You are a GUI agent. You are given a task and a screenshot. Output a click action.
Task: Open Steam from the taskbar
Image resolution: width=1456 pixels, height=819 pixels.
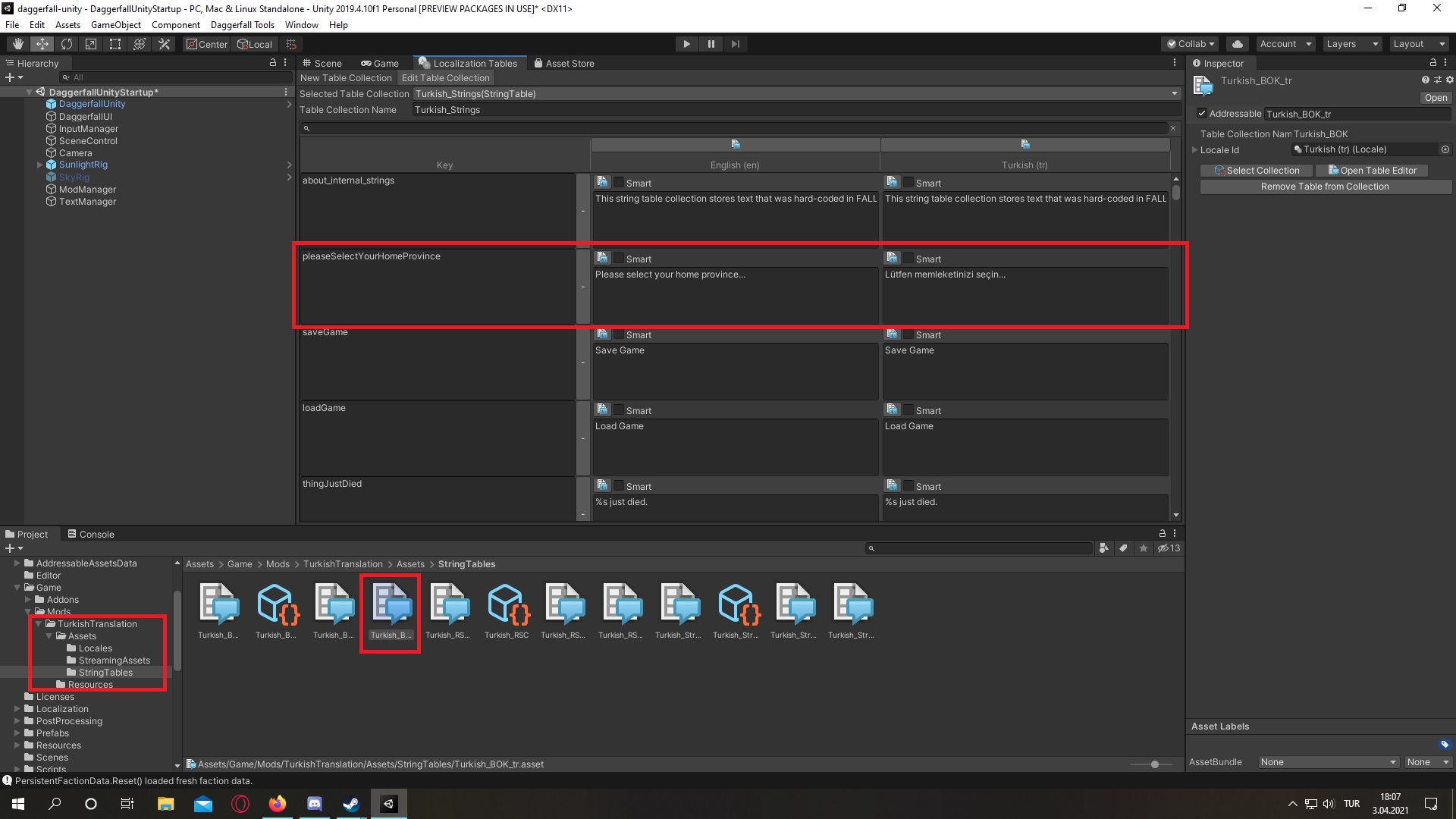(351, 804)
